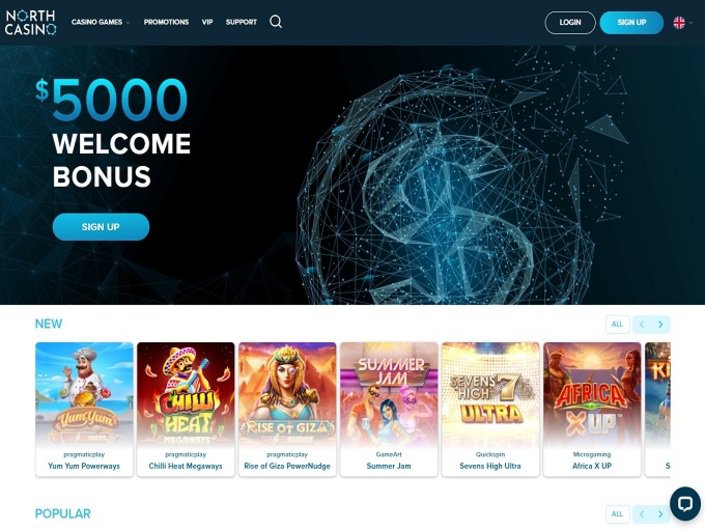Click the Login button
This screenshot has height=530, width=705.
pos(570,22)
